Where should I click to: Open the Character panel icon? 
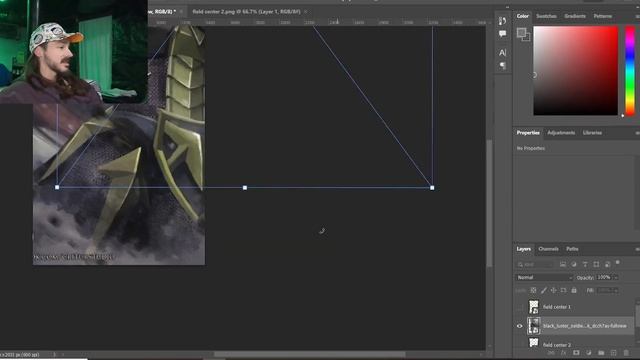click(502, 53)
